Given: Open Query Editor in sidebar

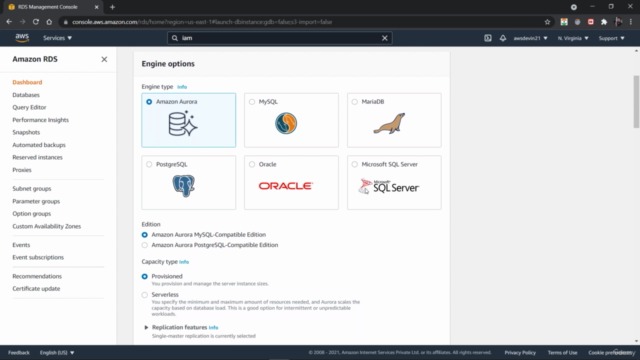Looking at the screenshot, I should tap(29, 107).
